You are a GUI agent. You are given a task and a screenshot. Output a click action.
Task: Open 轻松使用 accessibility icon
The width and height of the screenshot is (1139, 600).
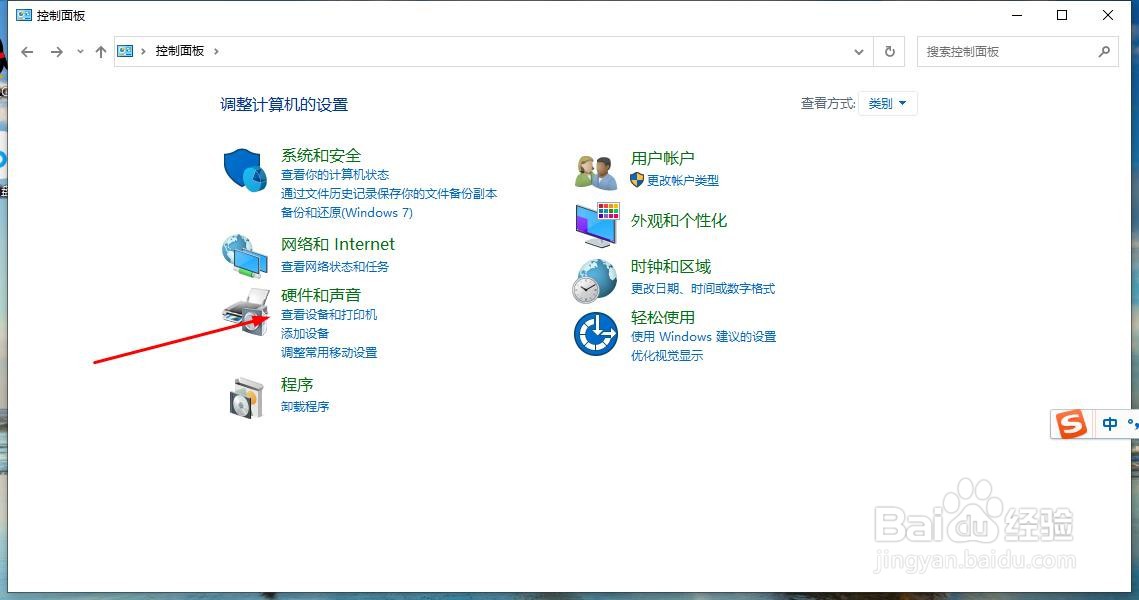pos(594,334)
